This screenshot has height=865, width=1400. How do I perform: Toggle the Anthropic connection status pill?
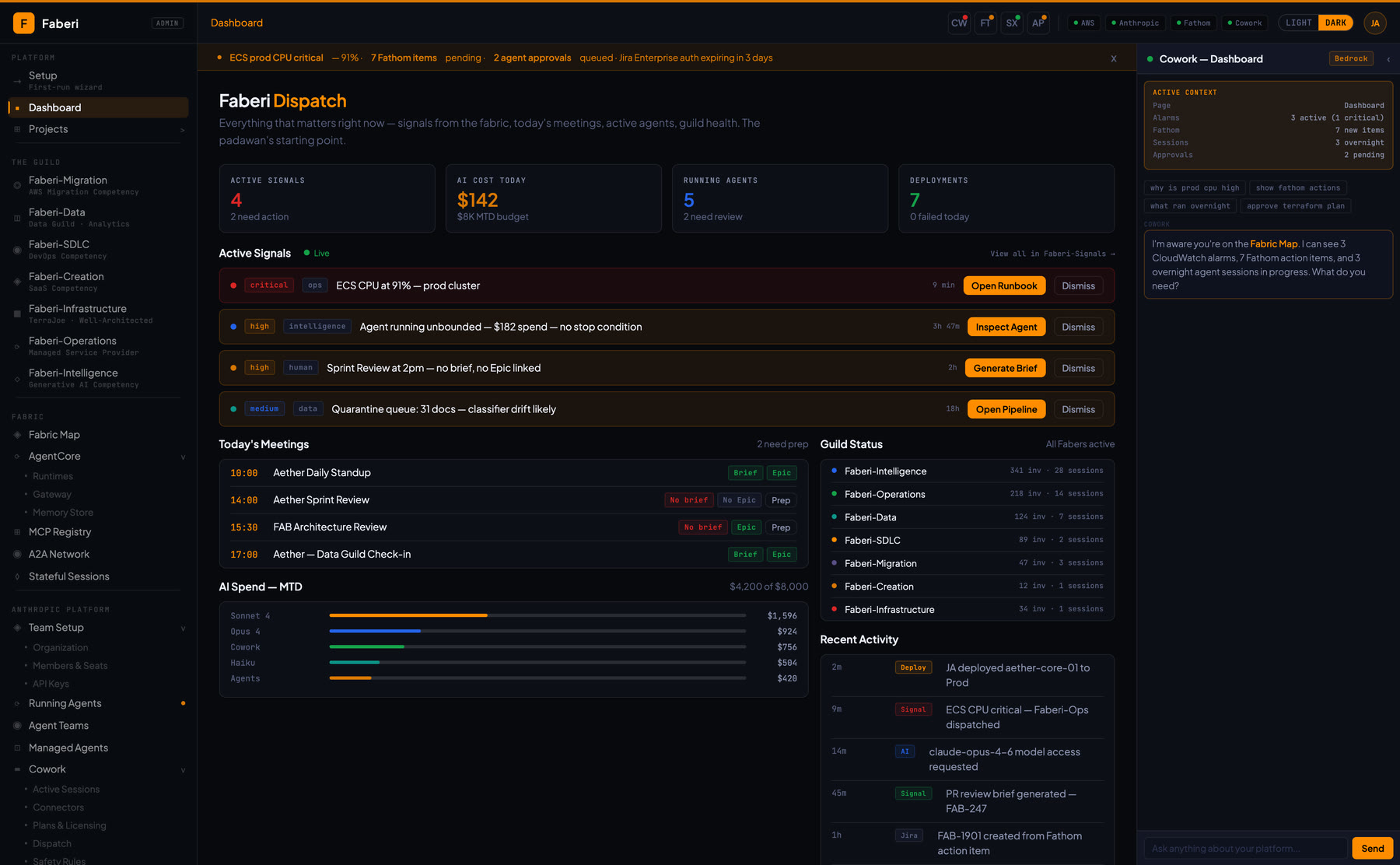(1135, 23)
